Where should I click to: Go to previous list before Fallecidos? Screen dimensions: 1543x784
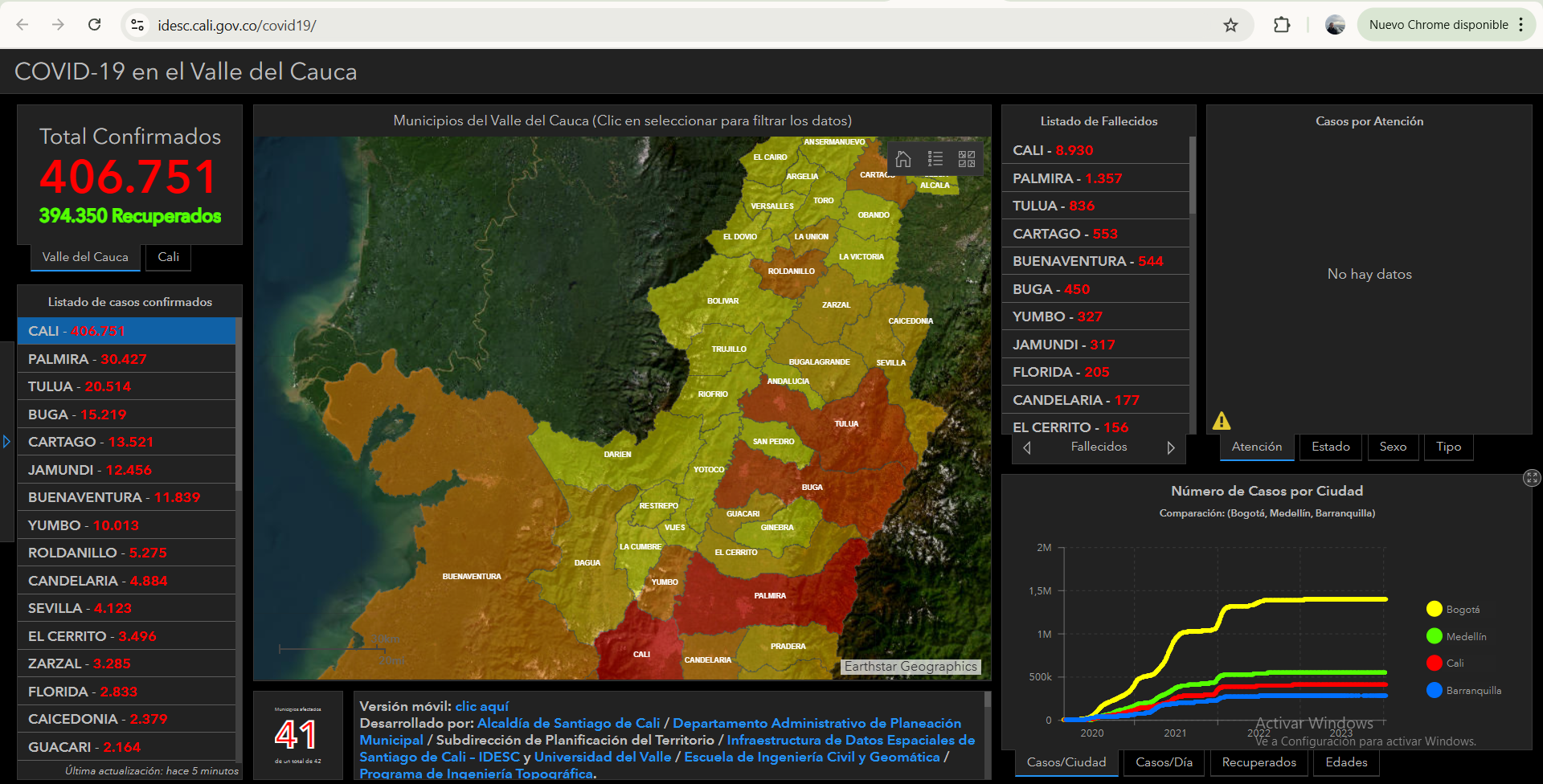1027,447
